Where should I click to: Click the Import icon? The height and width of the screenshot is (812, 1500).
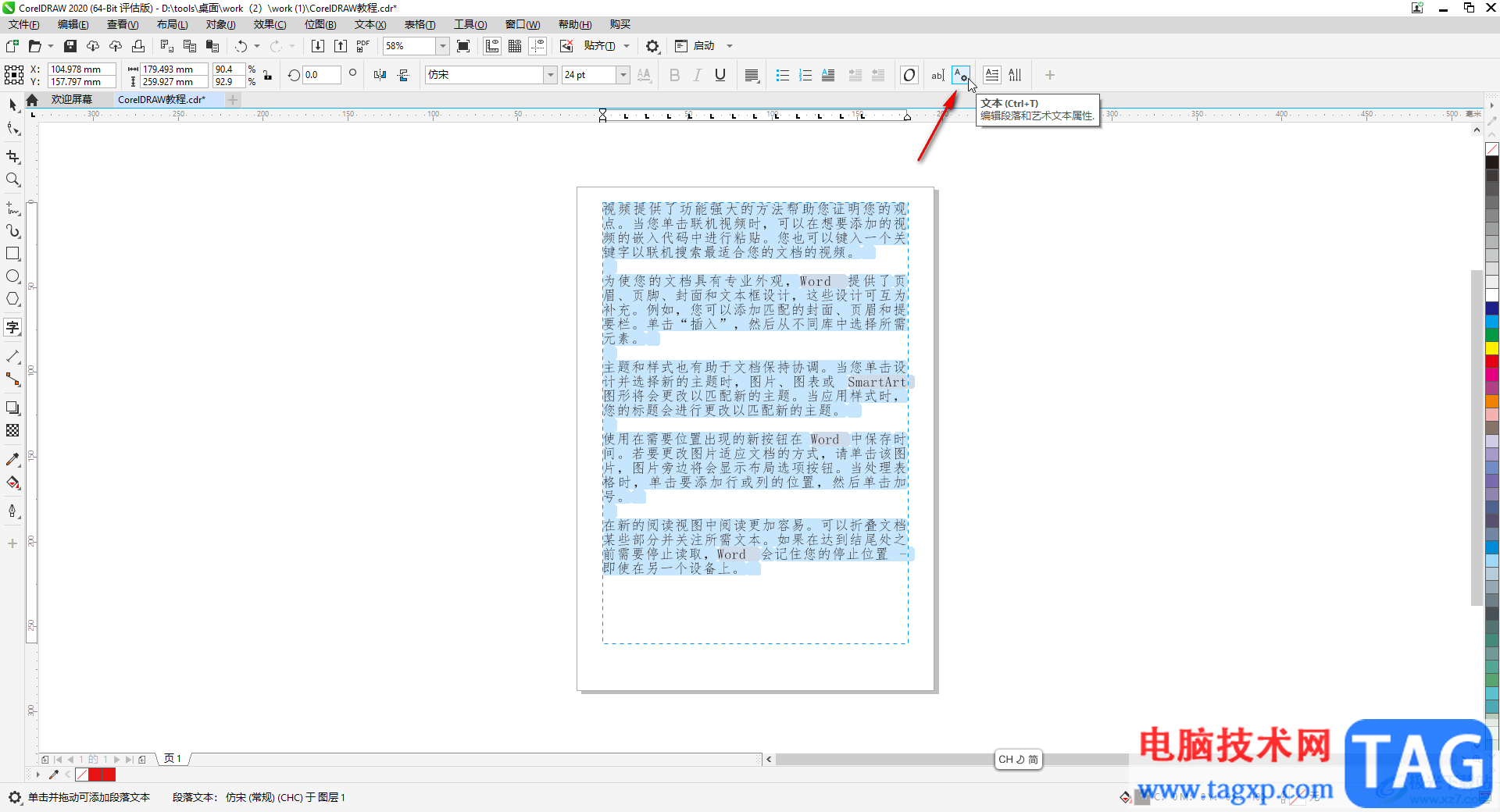318,46
